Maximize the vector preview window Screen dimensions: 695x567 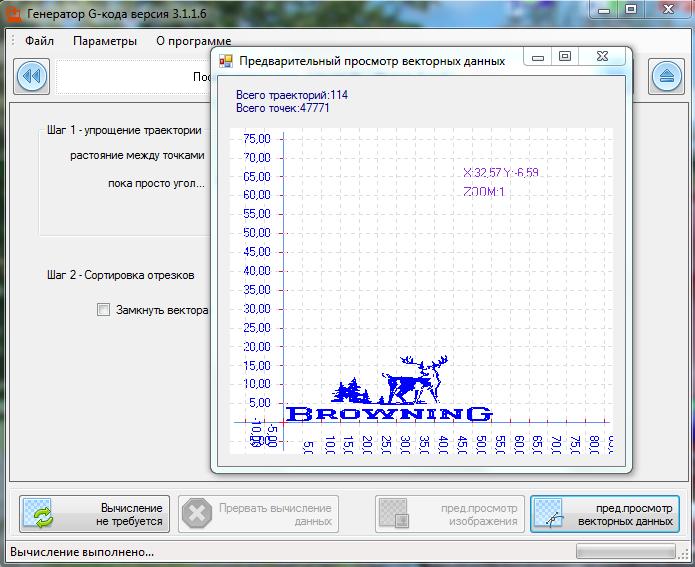[565, 57]
